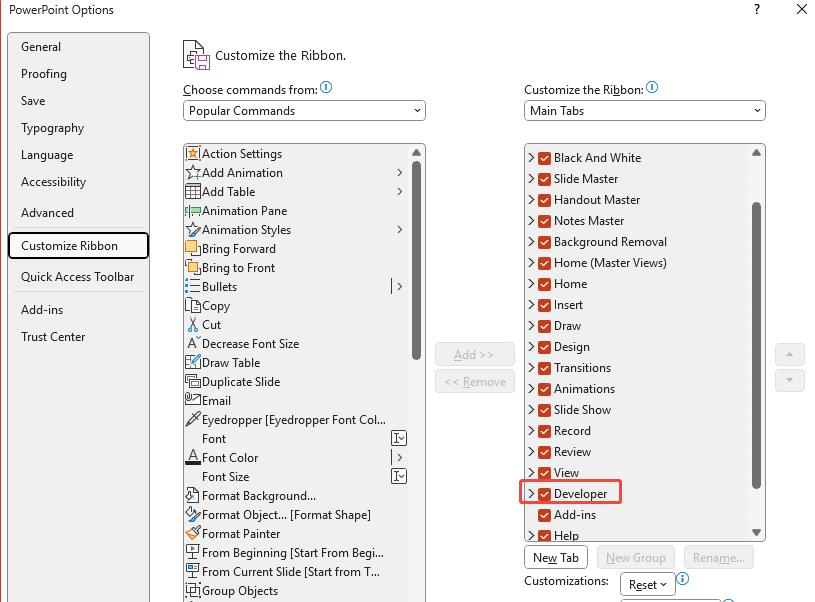Open the Trust Center section
This screenshot has width=815, height=602.
click(53, 337)
